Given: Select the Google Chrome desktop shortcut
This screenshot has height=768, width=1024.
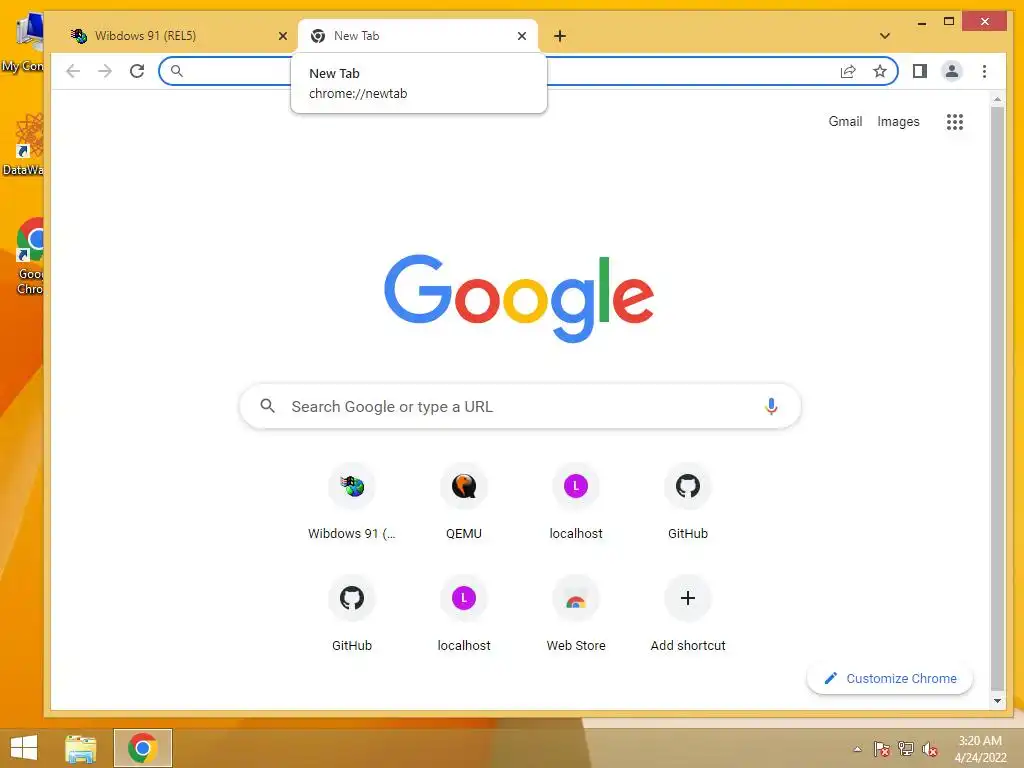Looking at the screenshot, I should click(29, 256).
